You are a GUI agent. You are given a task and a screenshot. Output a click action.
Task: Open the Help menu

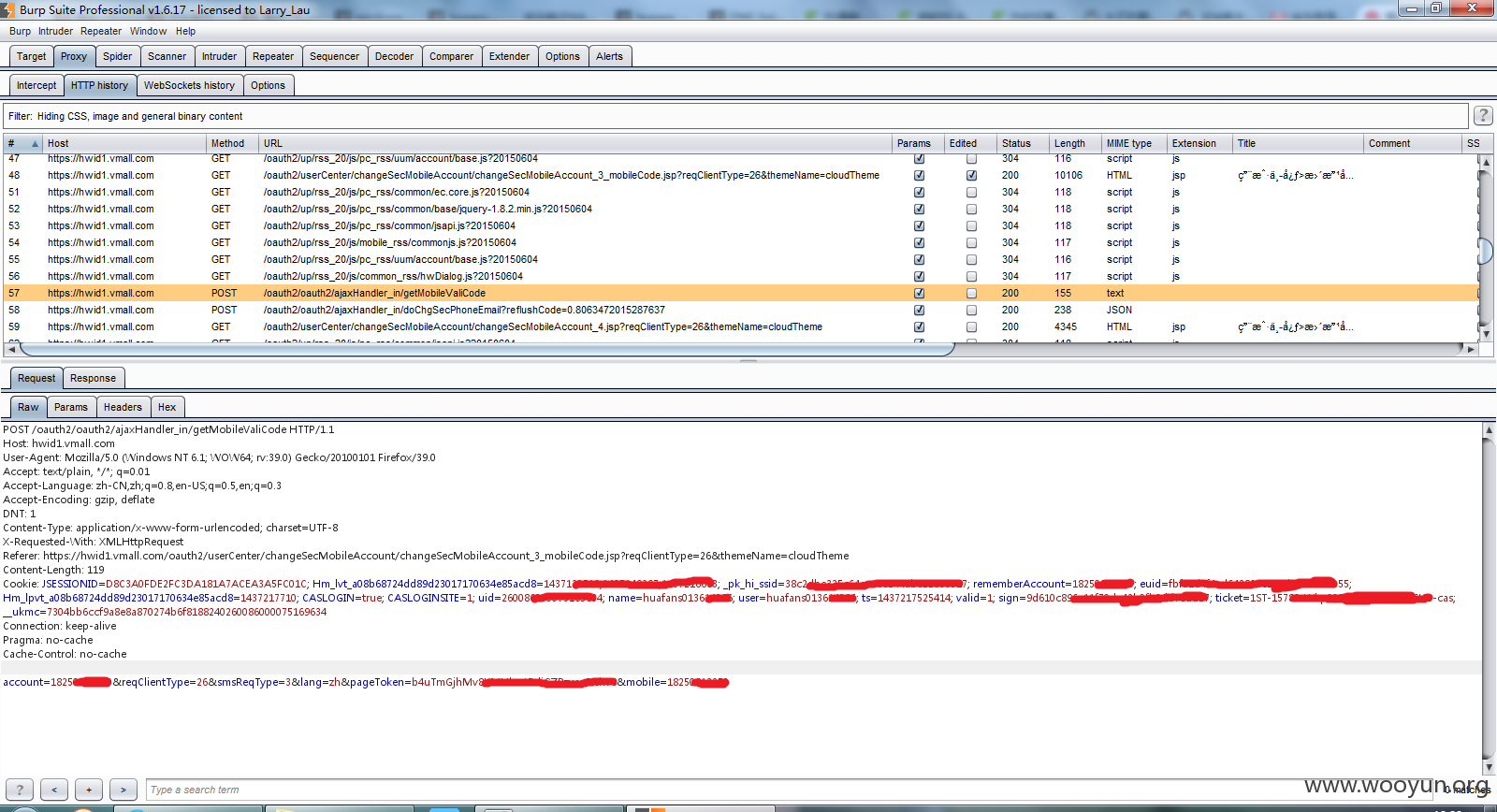[185, 31]
